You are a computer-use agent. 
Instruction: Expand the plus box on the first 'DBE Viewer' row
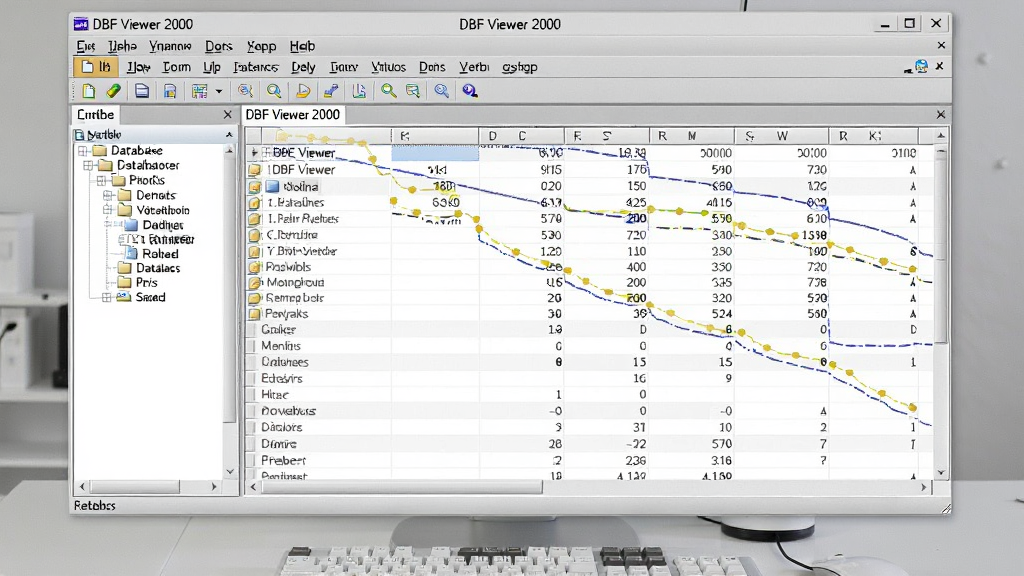click(266, 152)
